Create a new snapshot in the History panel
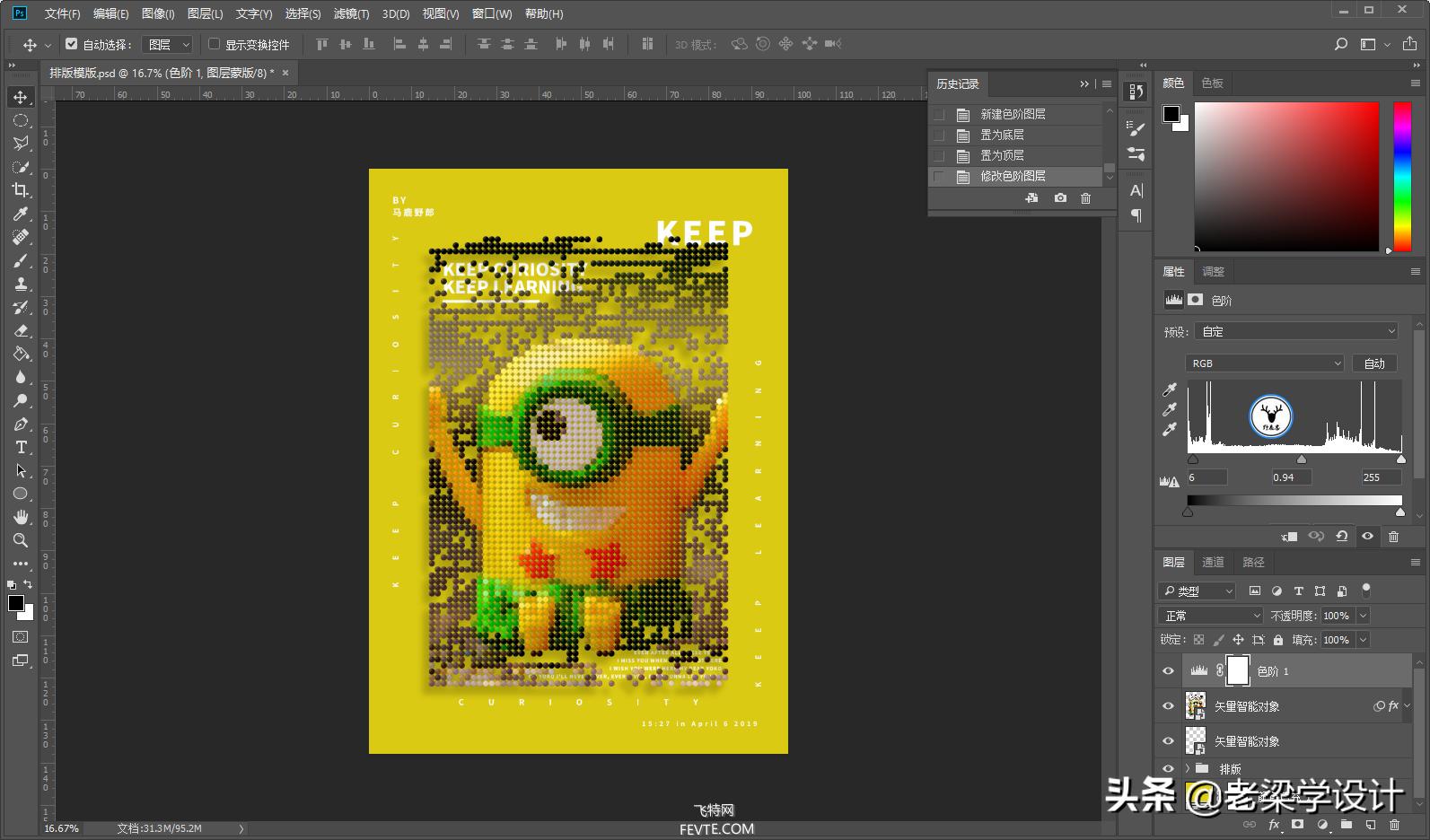This screenshot has height=840, width=1430. [x=1060, y=198]
